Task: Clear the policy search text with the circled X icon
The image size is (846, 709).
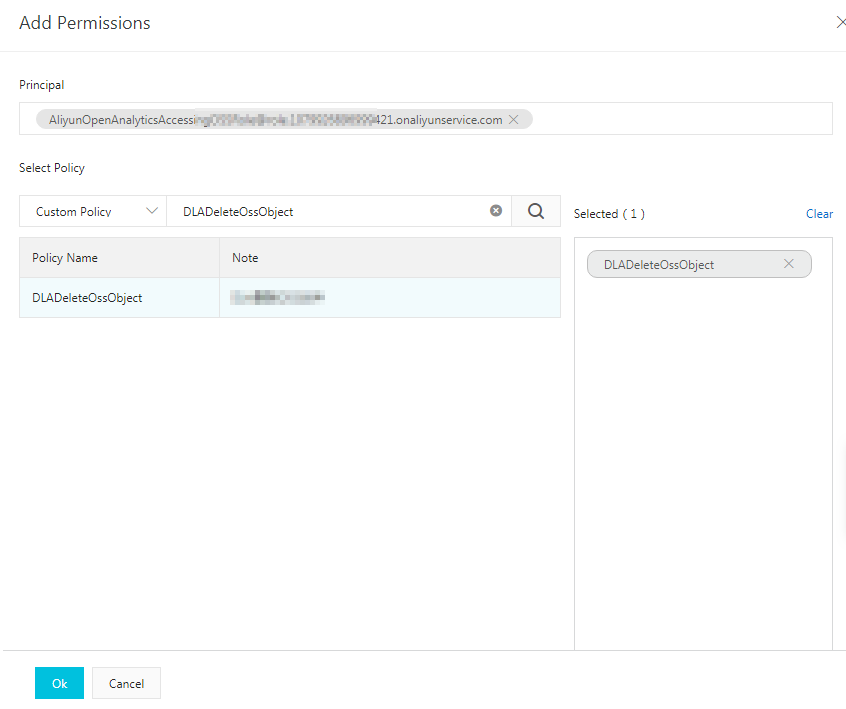Action: (x=496, y=211)
